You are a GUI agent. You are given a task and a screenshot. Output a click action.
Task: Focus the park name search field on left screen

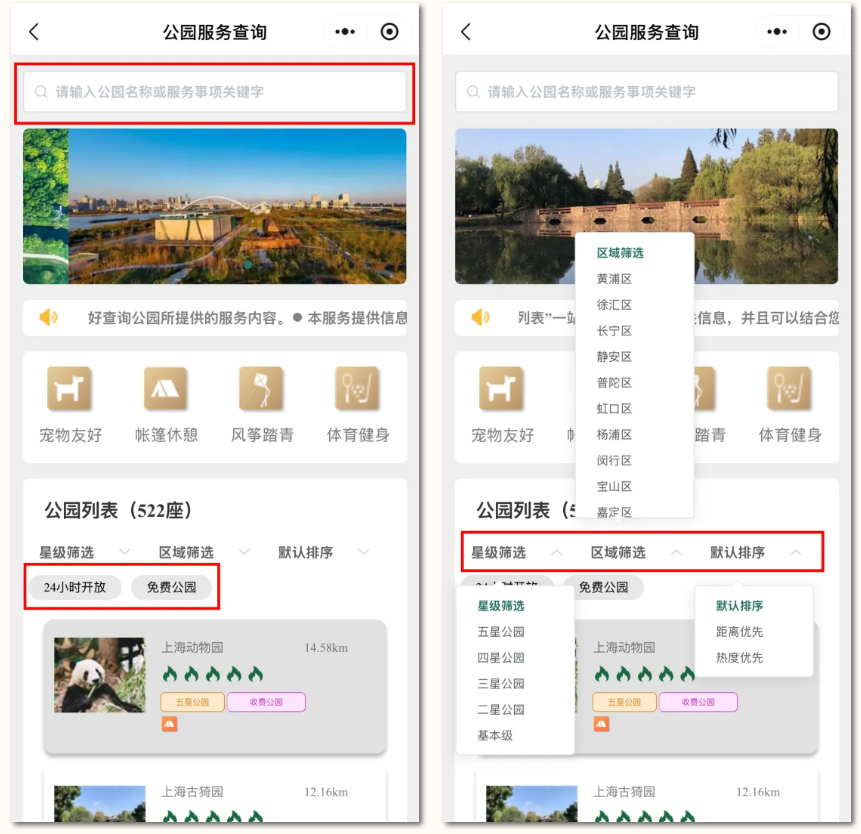click(x=215, y=92)
